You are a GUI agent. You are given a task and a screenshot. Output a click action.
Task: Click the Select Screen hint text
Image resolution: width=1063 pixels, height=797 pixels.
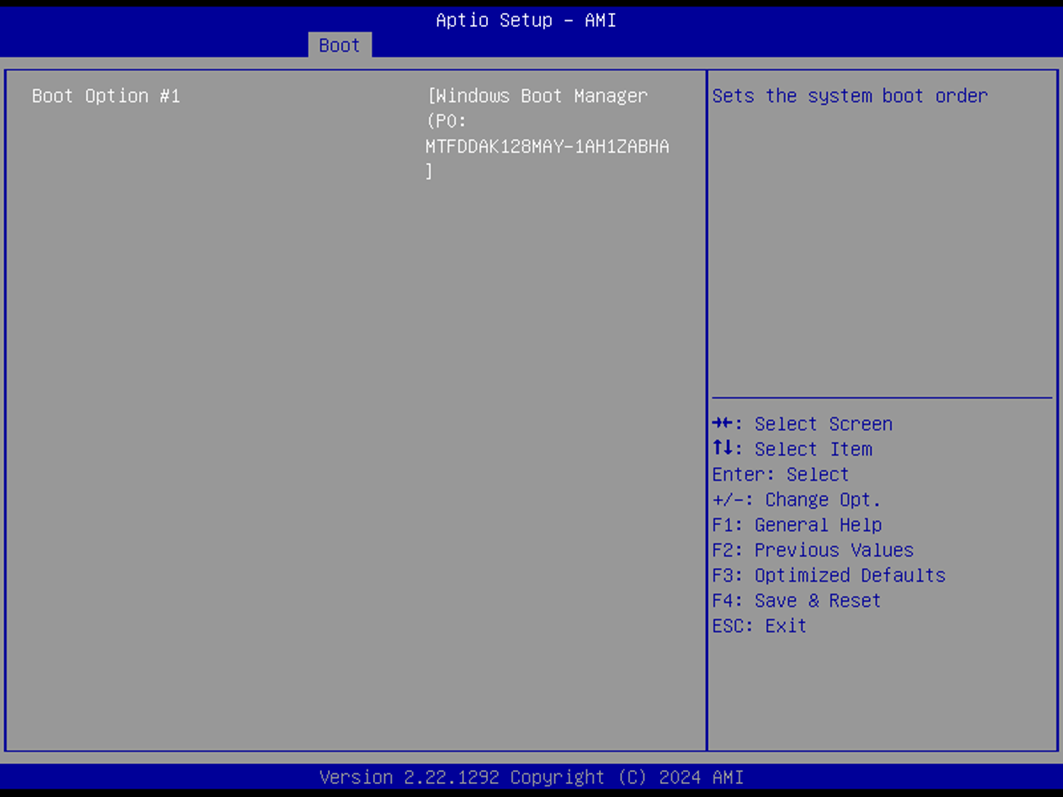pos(823,424)
